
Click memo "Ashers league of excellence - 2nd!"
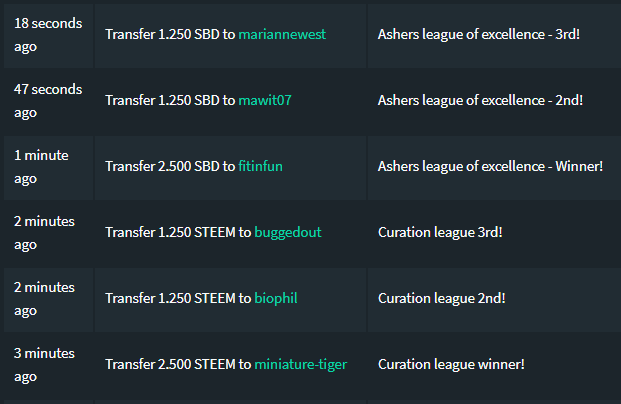[480, 100]
